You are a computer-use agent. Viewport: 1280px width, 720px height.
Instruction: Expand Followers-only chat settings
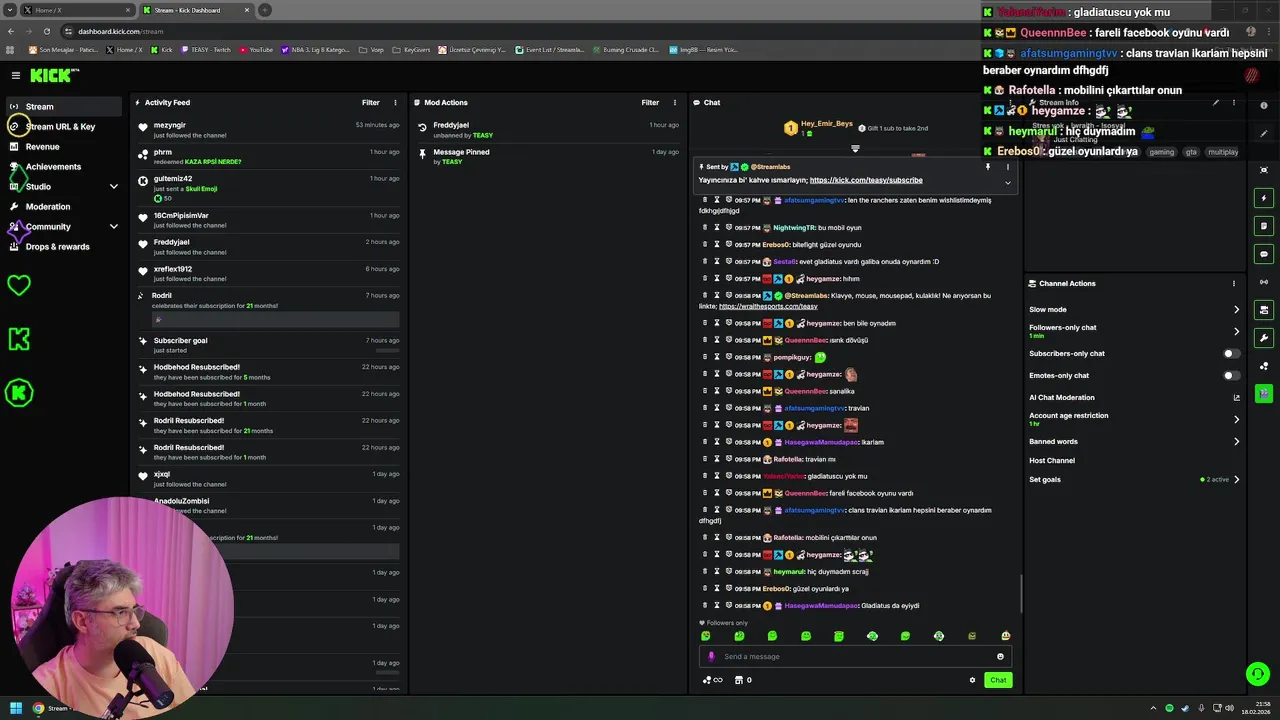[x=1236, y=331]
